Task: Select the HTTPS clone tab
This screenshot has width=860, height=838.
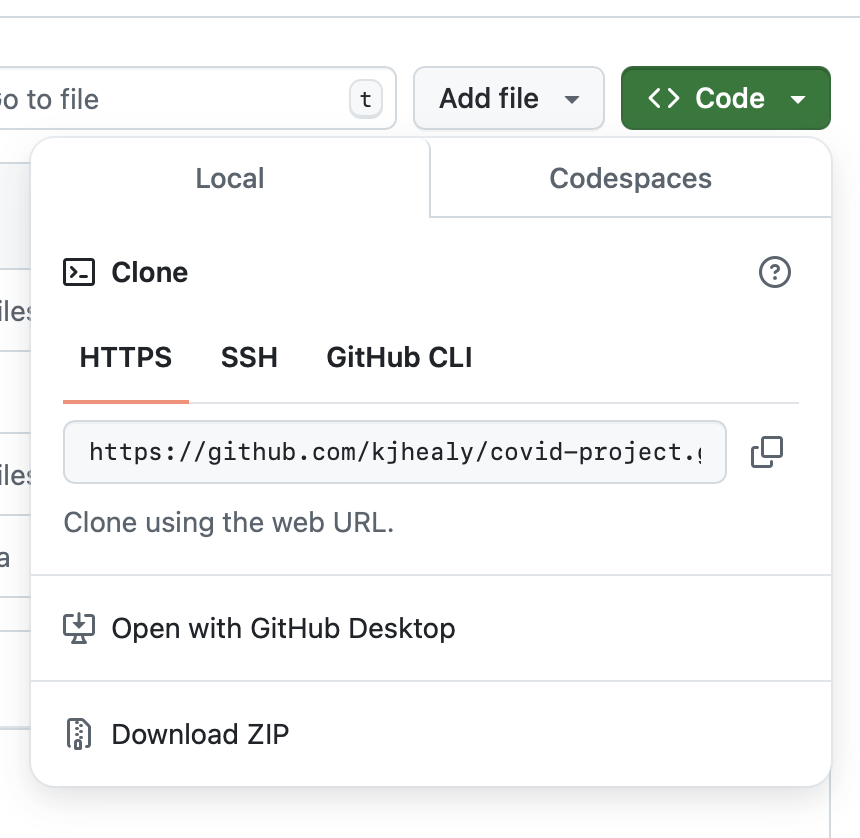Action: pyautogui.click(x=126, y=357)
